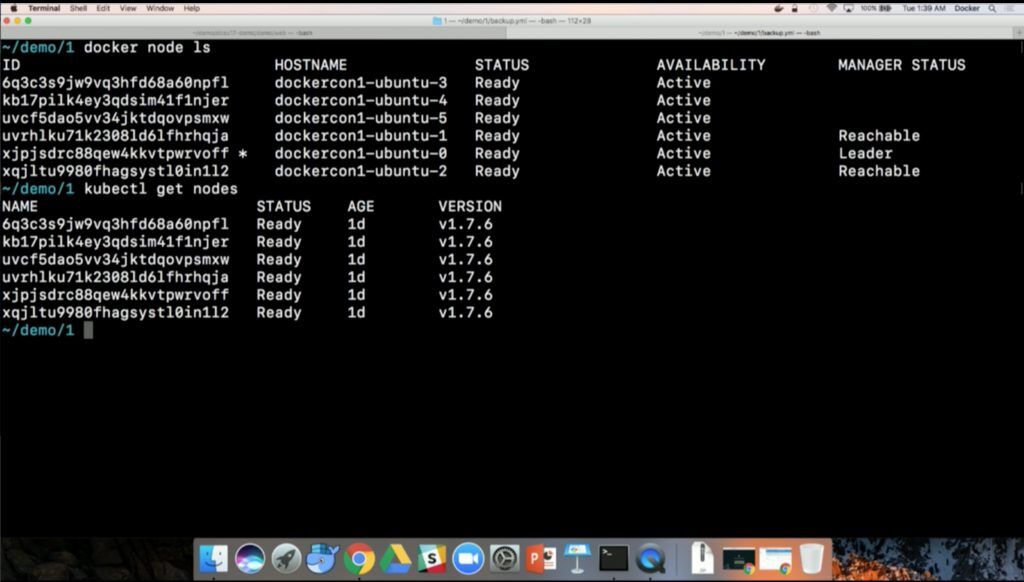Click the Docker user name in menu bar
This screenshot has width=1024, height=582.
(967, 8)
